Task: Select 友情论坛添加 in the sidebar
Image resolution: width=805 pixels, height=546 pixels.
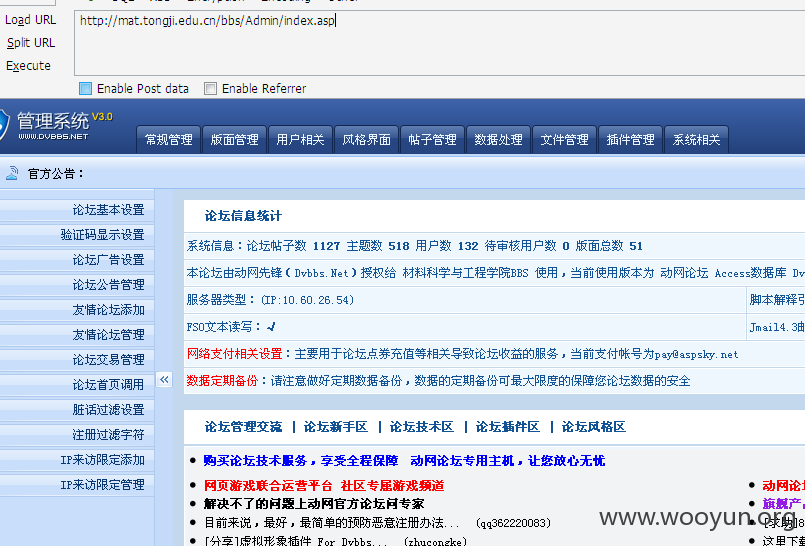Action: tap(77, 310)
